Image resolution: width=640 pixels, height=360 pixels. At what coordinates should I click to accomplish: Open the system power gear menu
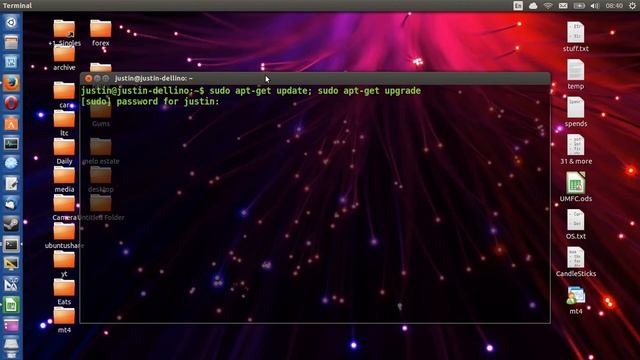click(632, 5)
